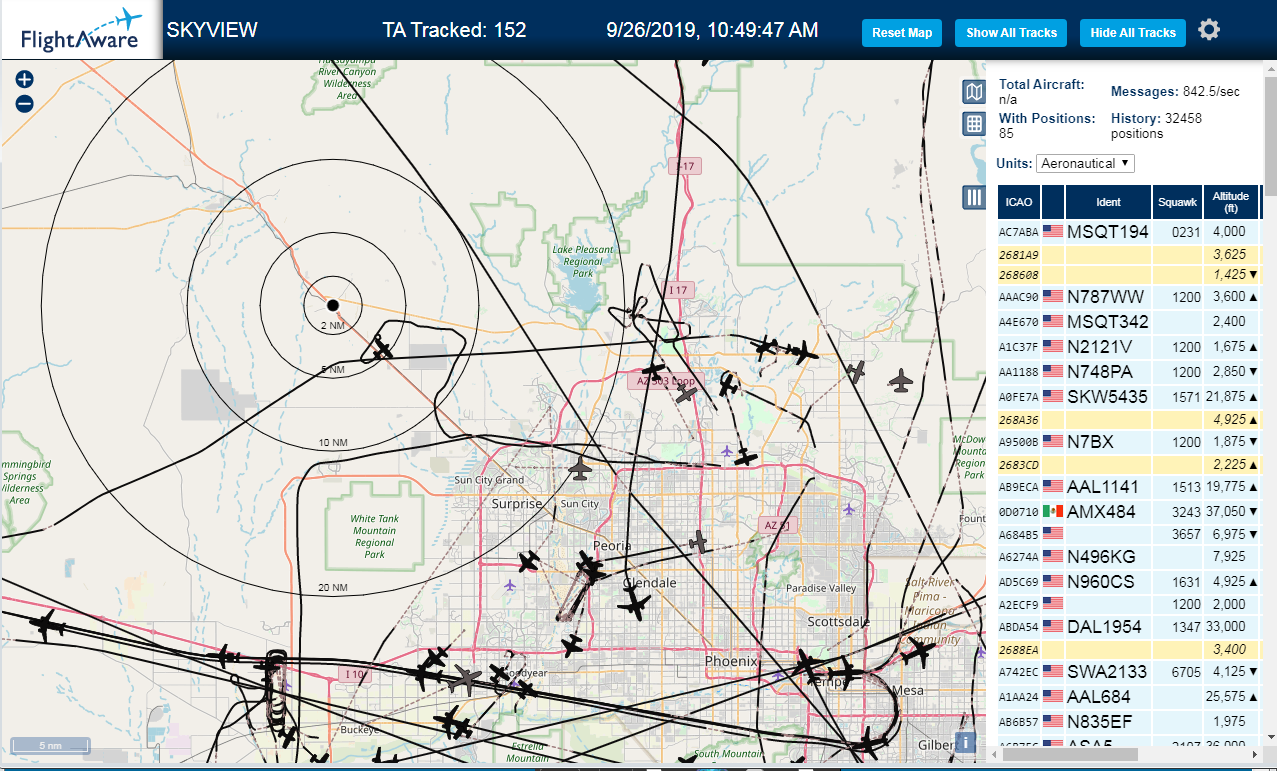The image size is (1277, 771).
Task: Select the N496KG aircraft row
Action: tap(1130, 556)
